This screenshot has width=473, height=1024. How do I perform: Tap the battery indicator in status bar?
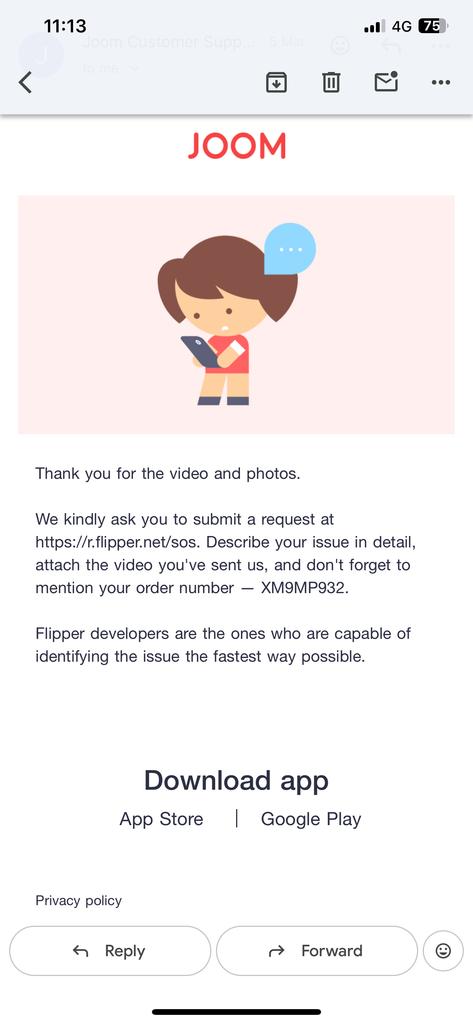[433, 26]
